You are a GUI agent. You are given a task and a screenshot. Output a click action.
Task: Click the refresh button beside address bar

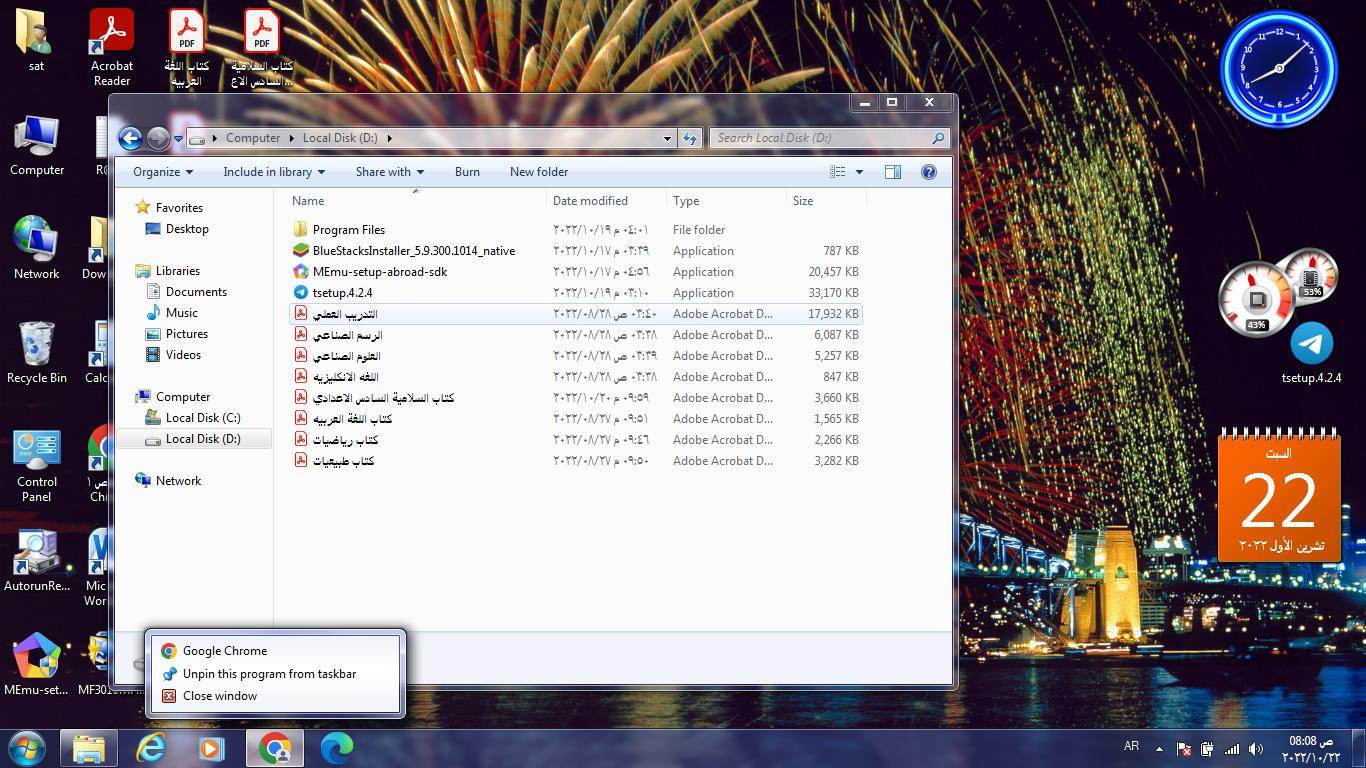tap(690, 138)
